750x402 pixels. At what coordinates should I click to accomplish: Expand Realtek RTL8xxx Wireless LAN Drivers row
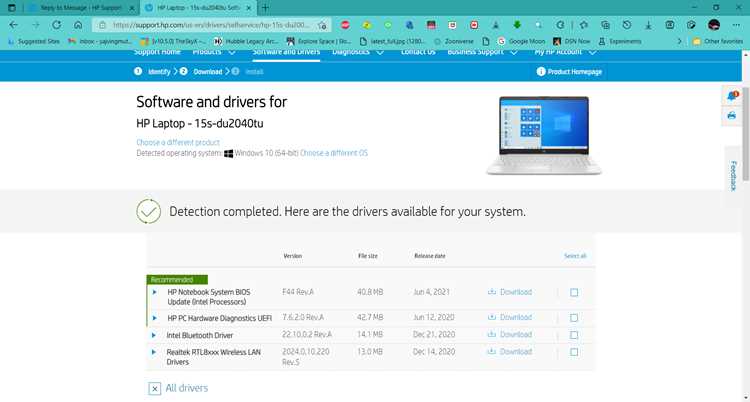click(154, 353)
